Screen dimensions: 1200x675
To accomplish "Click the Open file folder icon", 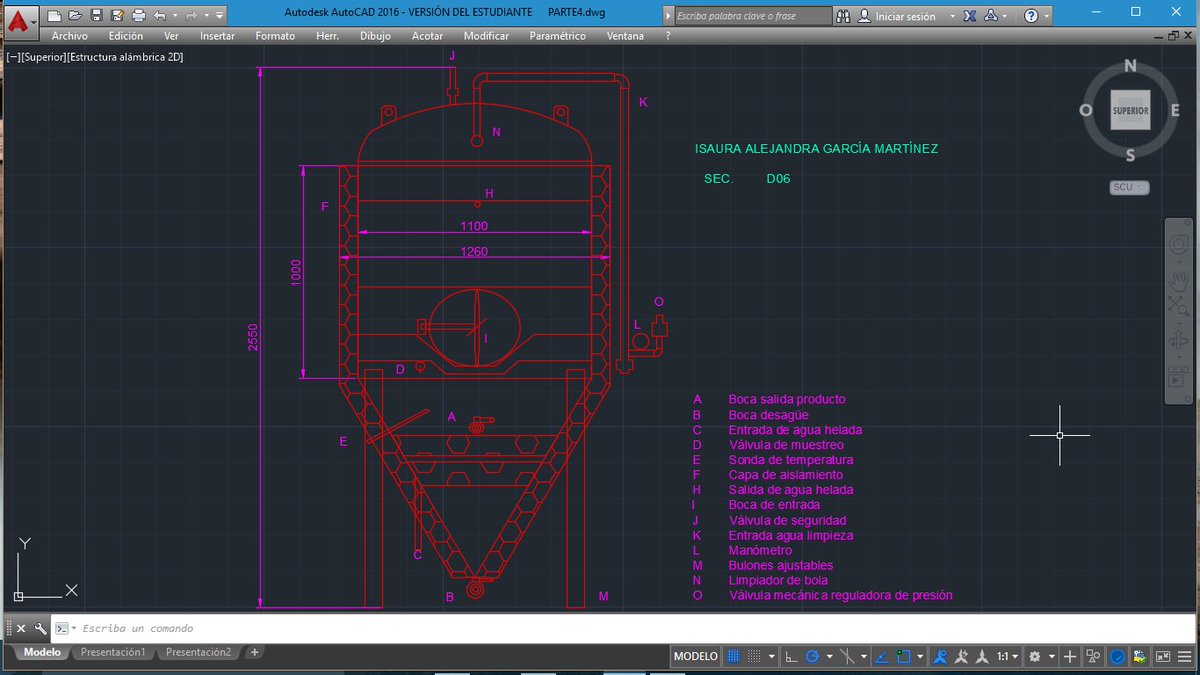I will tap(75, 16).
